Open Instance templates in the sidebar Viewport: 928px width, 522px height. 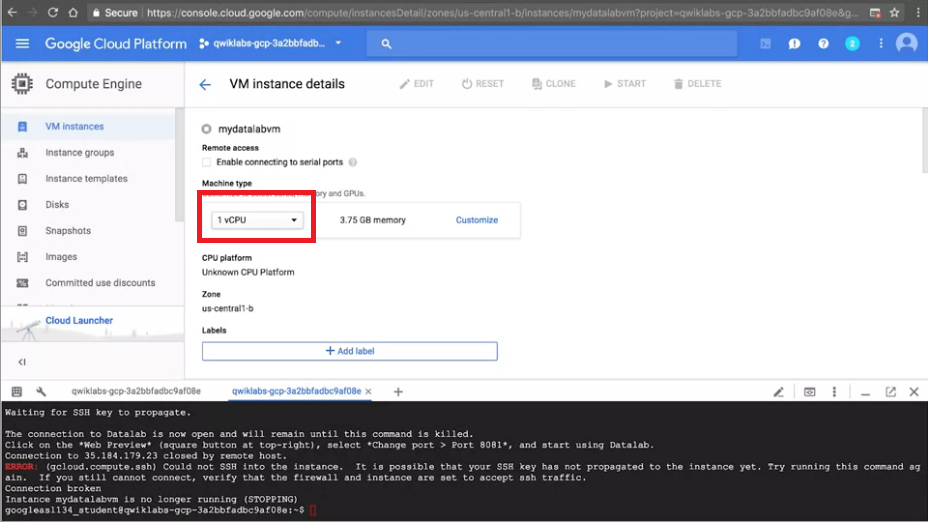click(x=88, y=179)
